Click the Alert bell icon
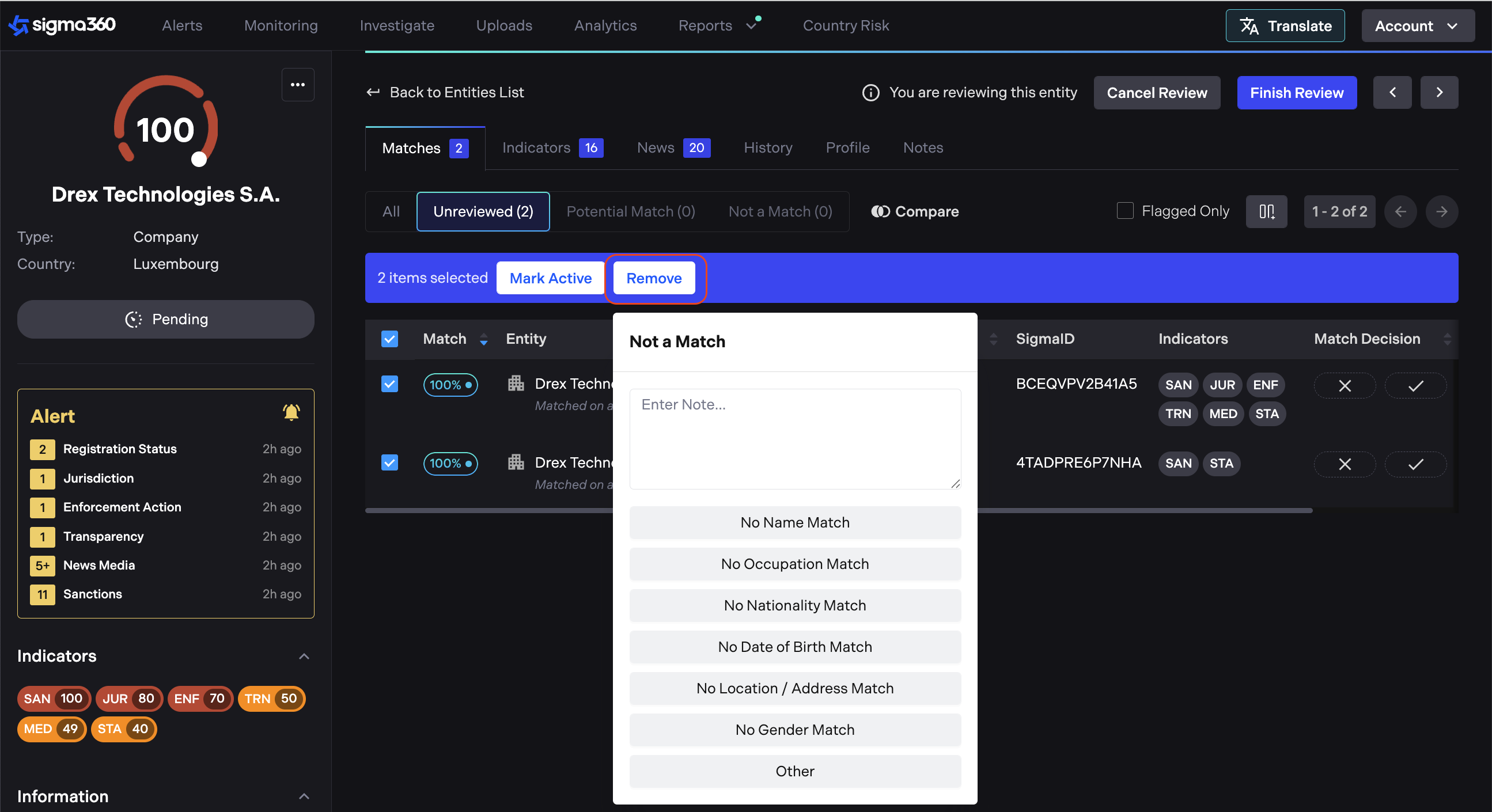 click(x=291, y=412)
